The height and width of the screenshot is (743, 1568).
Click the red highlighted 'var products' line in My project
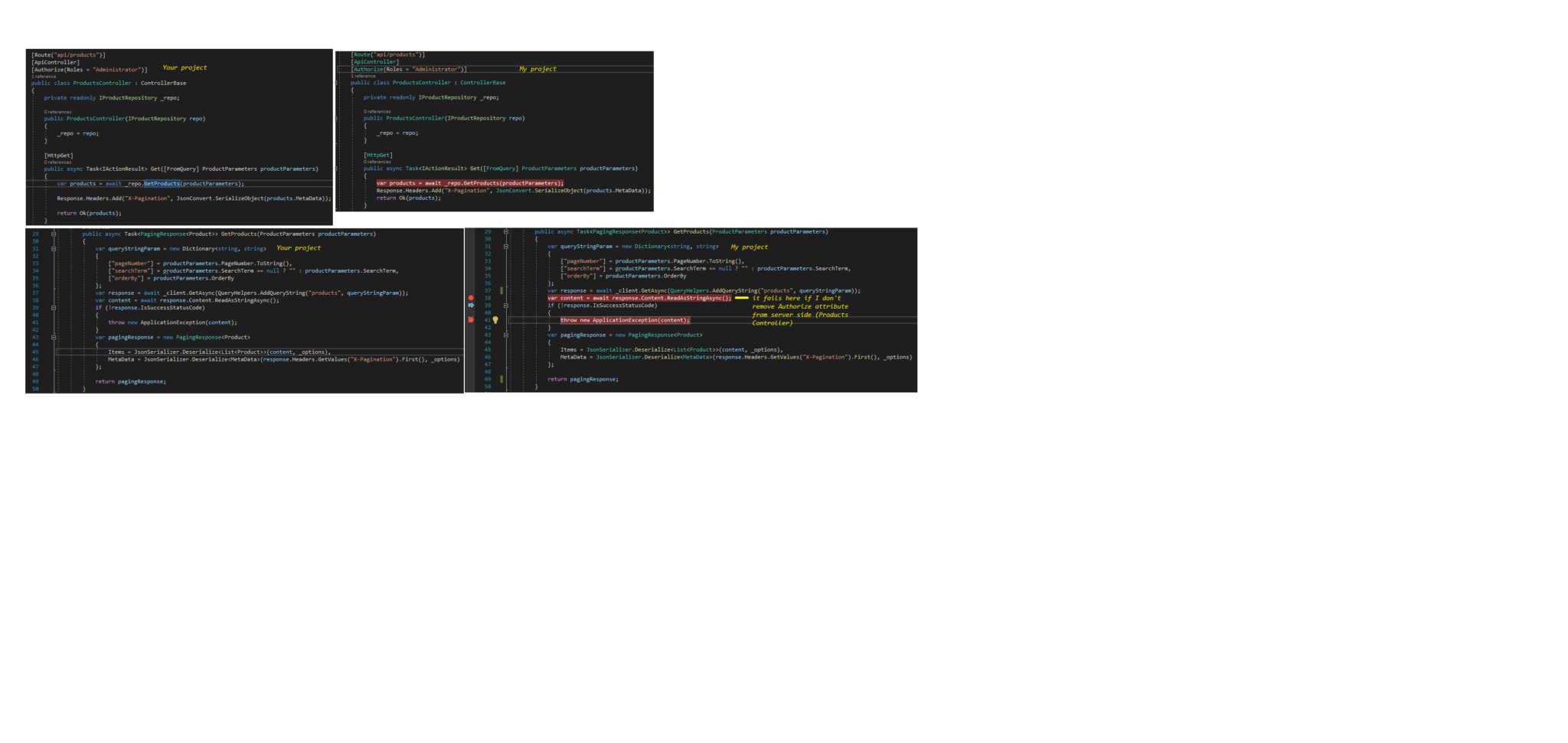469,183
